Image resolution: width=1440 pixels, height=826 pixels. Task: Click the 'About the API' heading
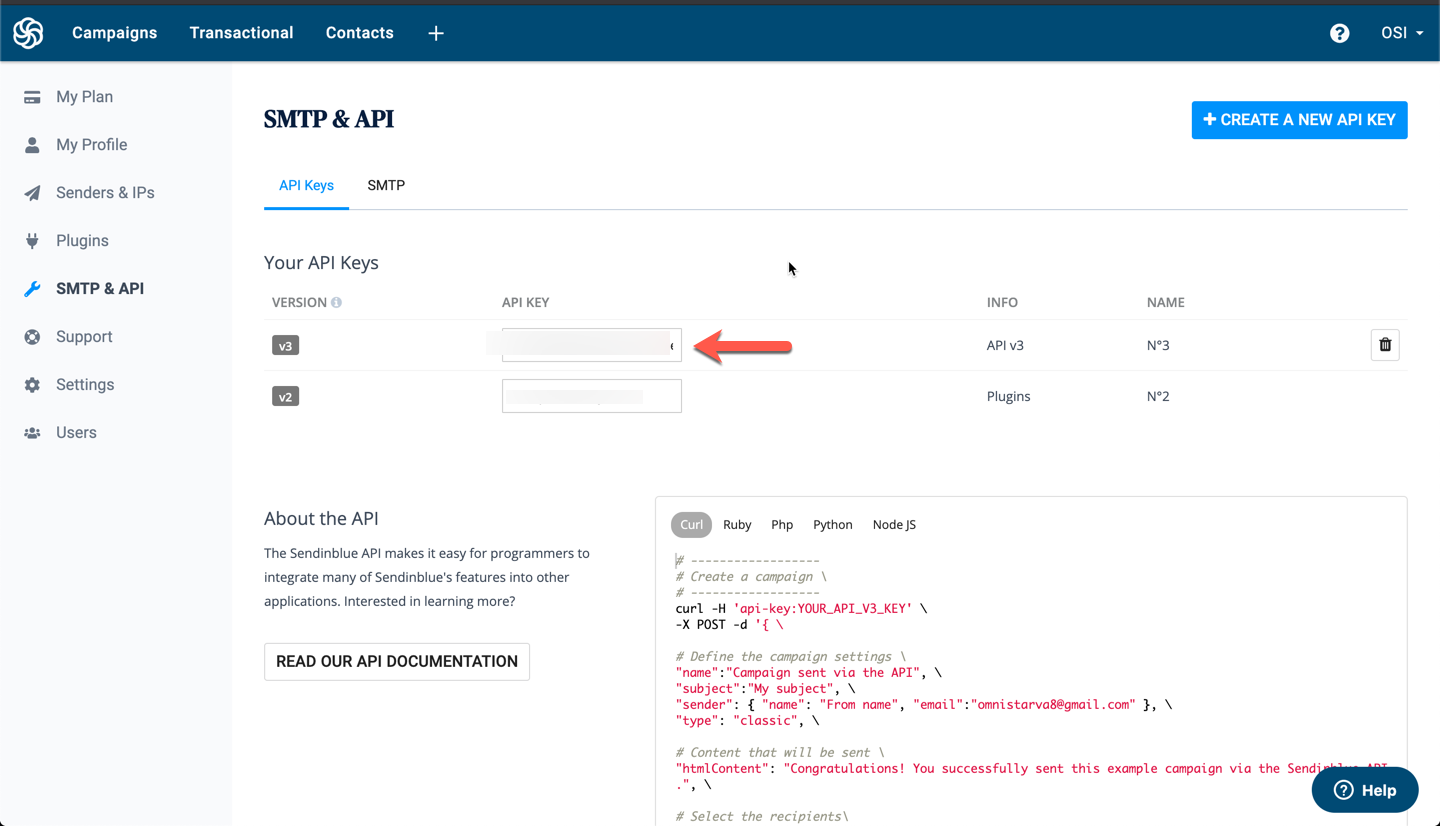(321, 519)
